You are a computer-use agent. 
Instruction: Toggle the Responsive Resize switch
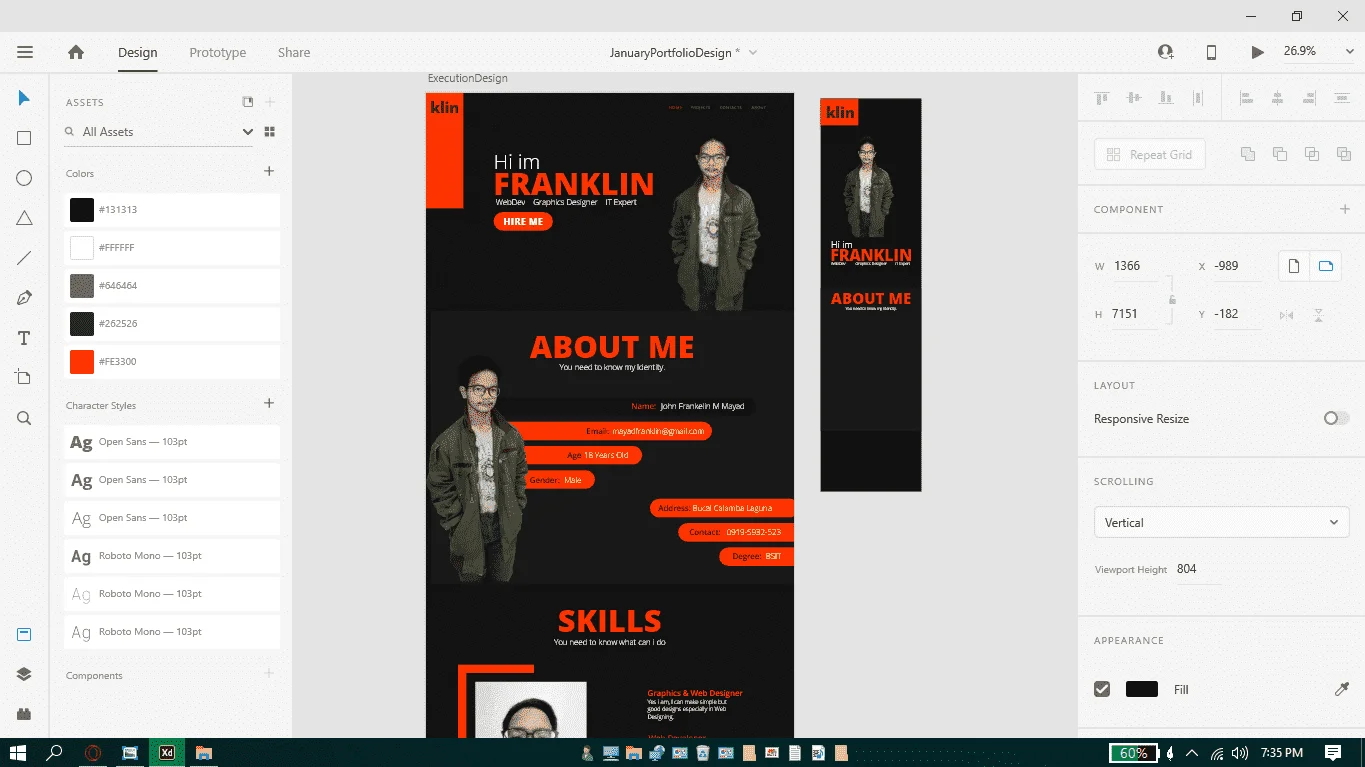tap(1336, 418)
